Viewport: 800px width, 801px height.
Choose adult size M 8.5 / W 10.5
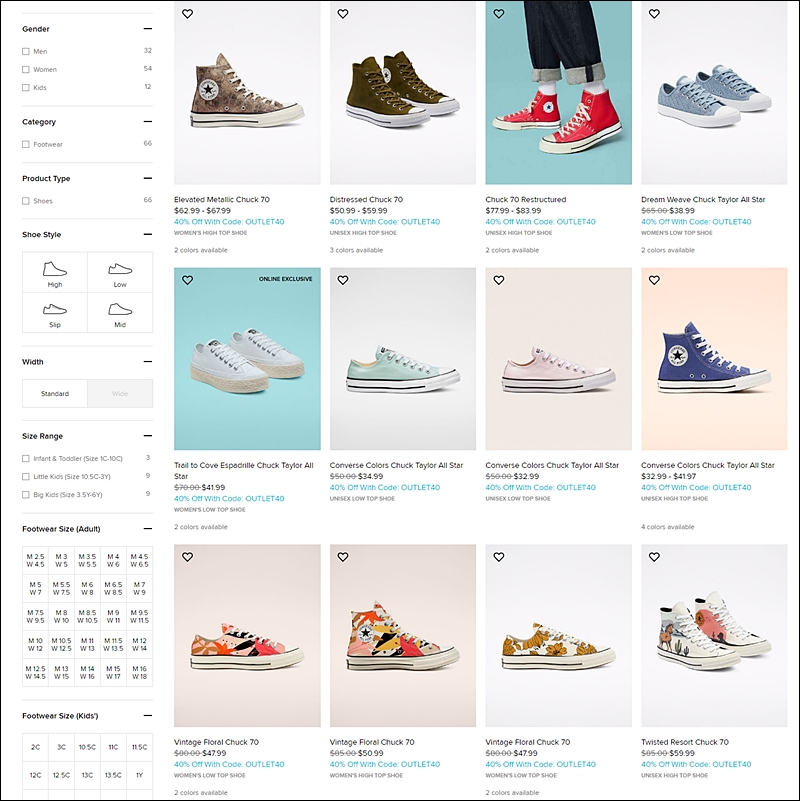(x=87, y=617)
